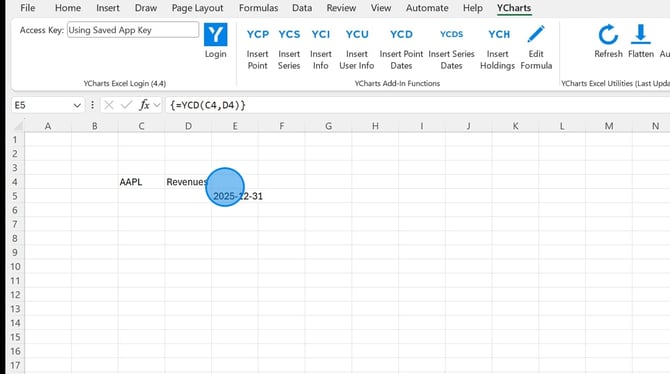Viewport: 670px width, 374px height.
Task: Open the Page Layout tab
Action: tap(197, 8)
